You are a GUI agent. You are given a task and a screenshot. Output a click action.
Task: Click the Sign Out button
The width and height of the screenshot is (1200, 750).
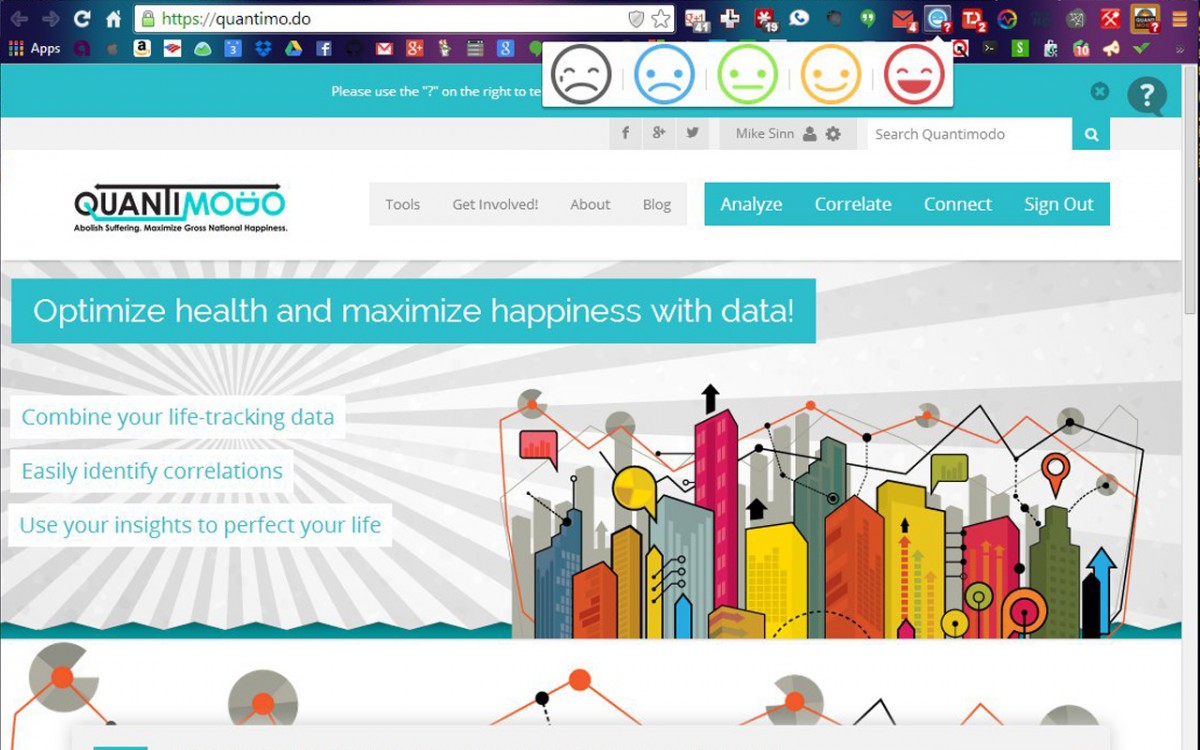[x=1058, y=204]
